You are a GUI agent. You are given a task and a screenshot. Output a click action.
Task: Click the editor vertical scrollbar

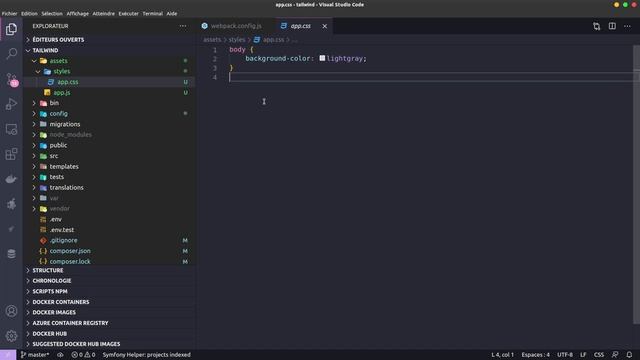pos(637,184)
